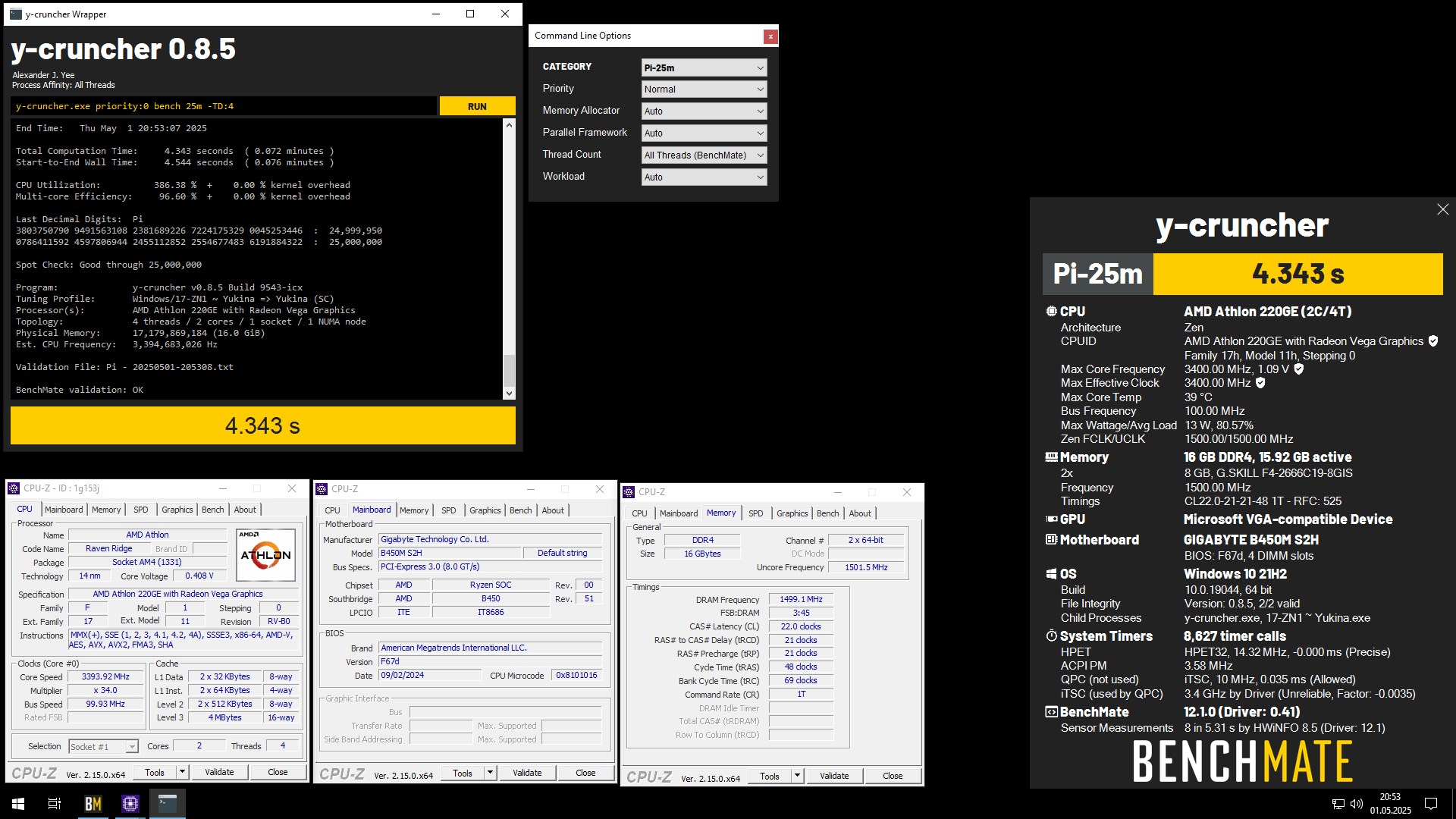Click the network icon in system tray
Screen dimensions: 1456x819
point(1338,804)
